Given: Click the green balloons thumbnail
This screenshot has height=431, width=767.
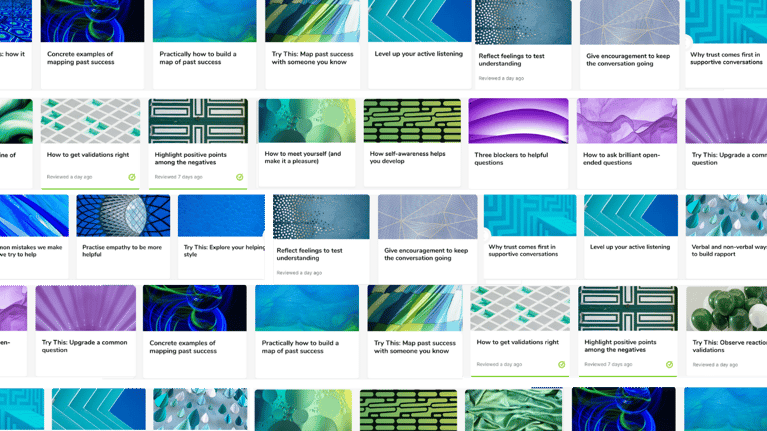Looking at the screenshot, I should [x=726, y=308].
